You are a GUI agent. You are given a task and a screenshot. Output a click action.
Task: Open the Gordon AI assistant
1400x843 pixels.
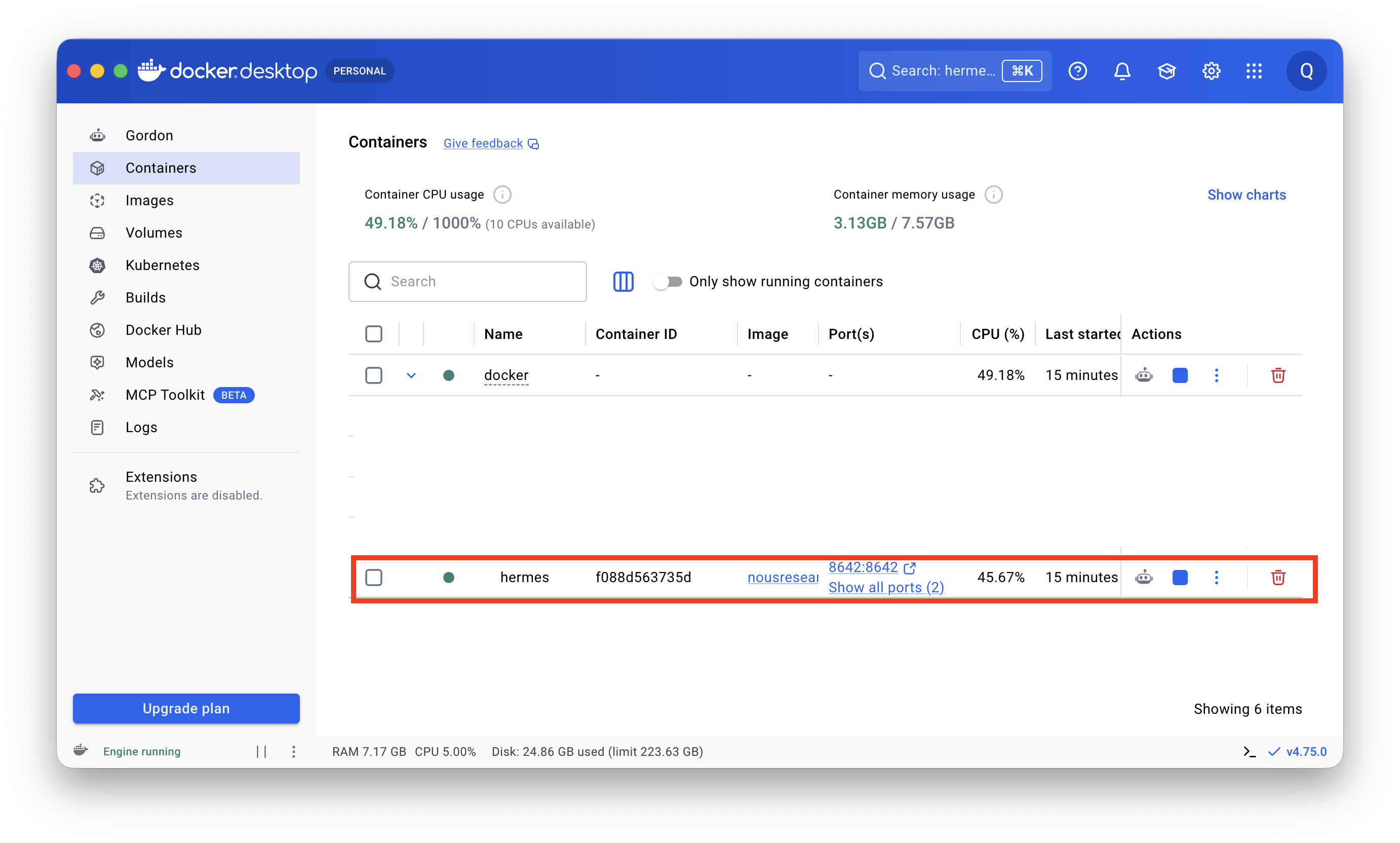point(186,135)
